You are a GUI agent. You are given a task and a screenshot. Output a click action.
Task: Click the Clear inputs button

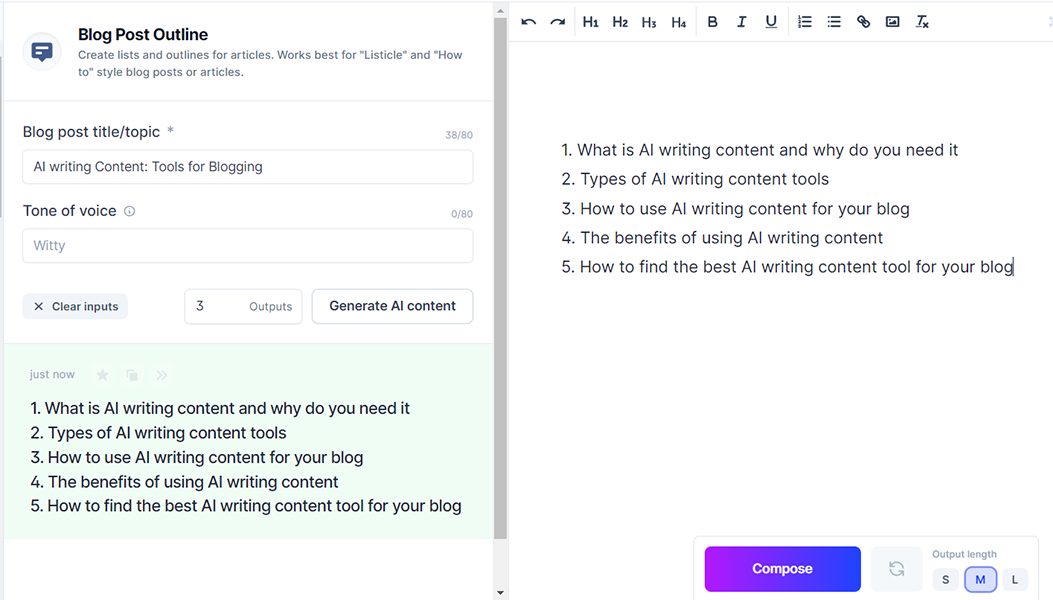[75, 307]
